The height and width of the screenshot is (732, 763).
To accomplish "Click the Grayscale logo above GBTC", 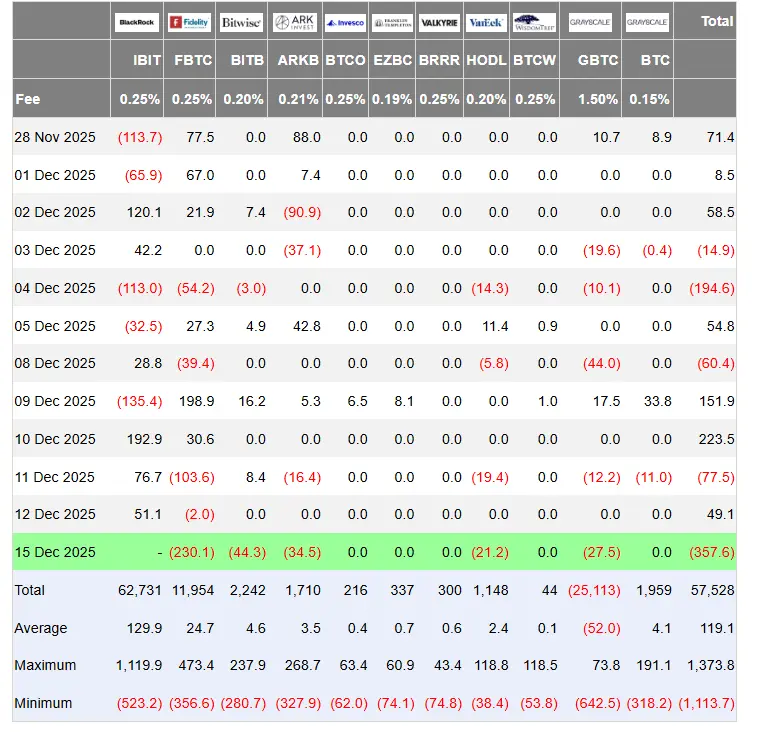I will 590,22.
